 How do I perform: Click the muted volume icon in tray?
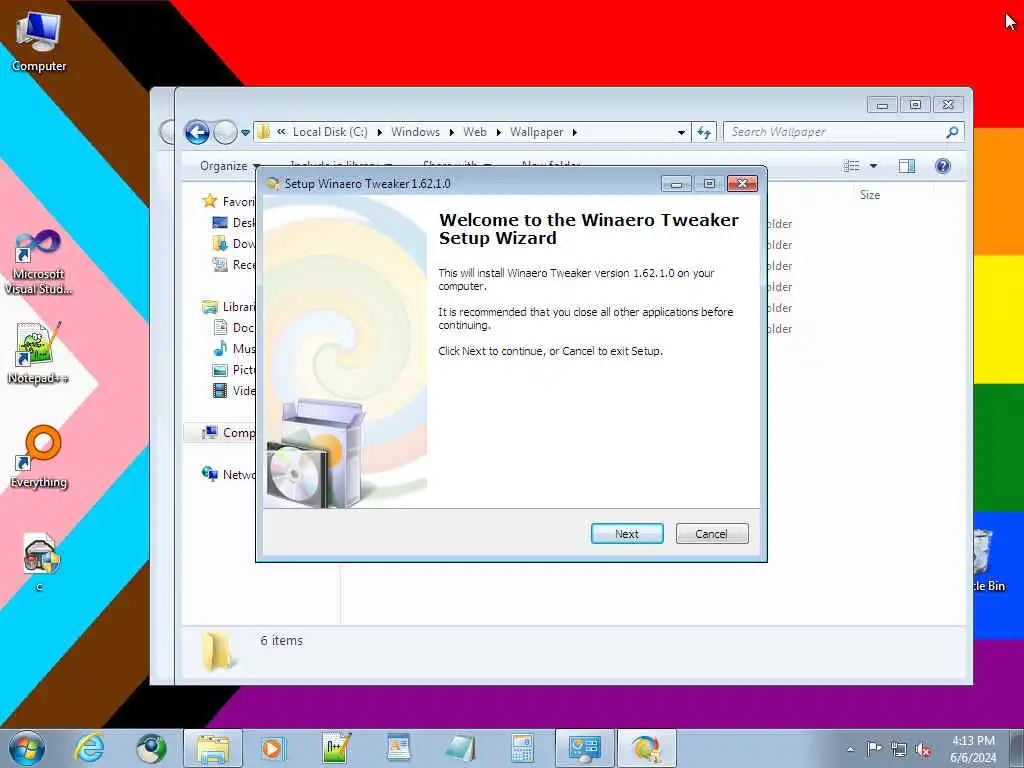[x=923, y=749]
